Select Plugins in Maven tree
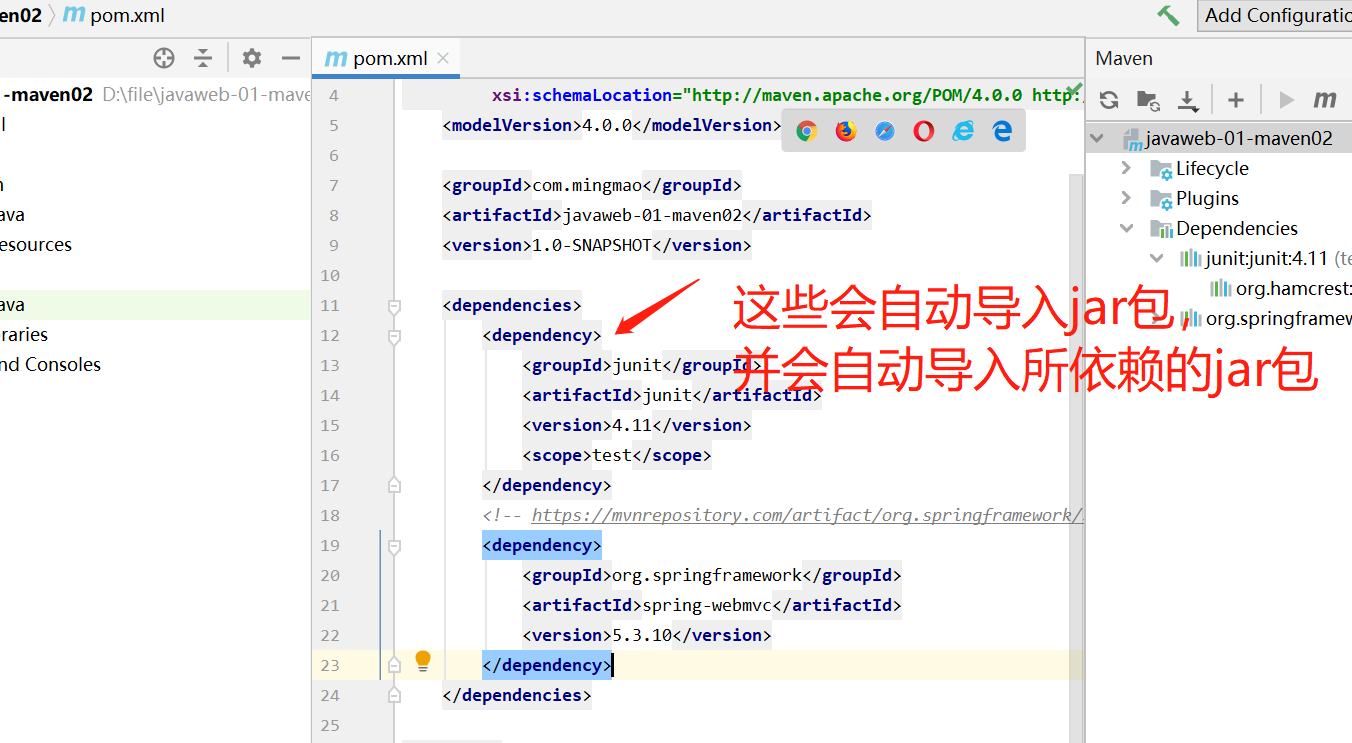Viewport: 1352px width, 743px height. tap(1207, 198)
